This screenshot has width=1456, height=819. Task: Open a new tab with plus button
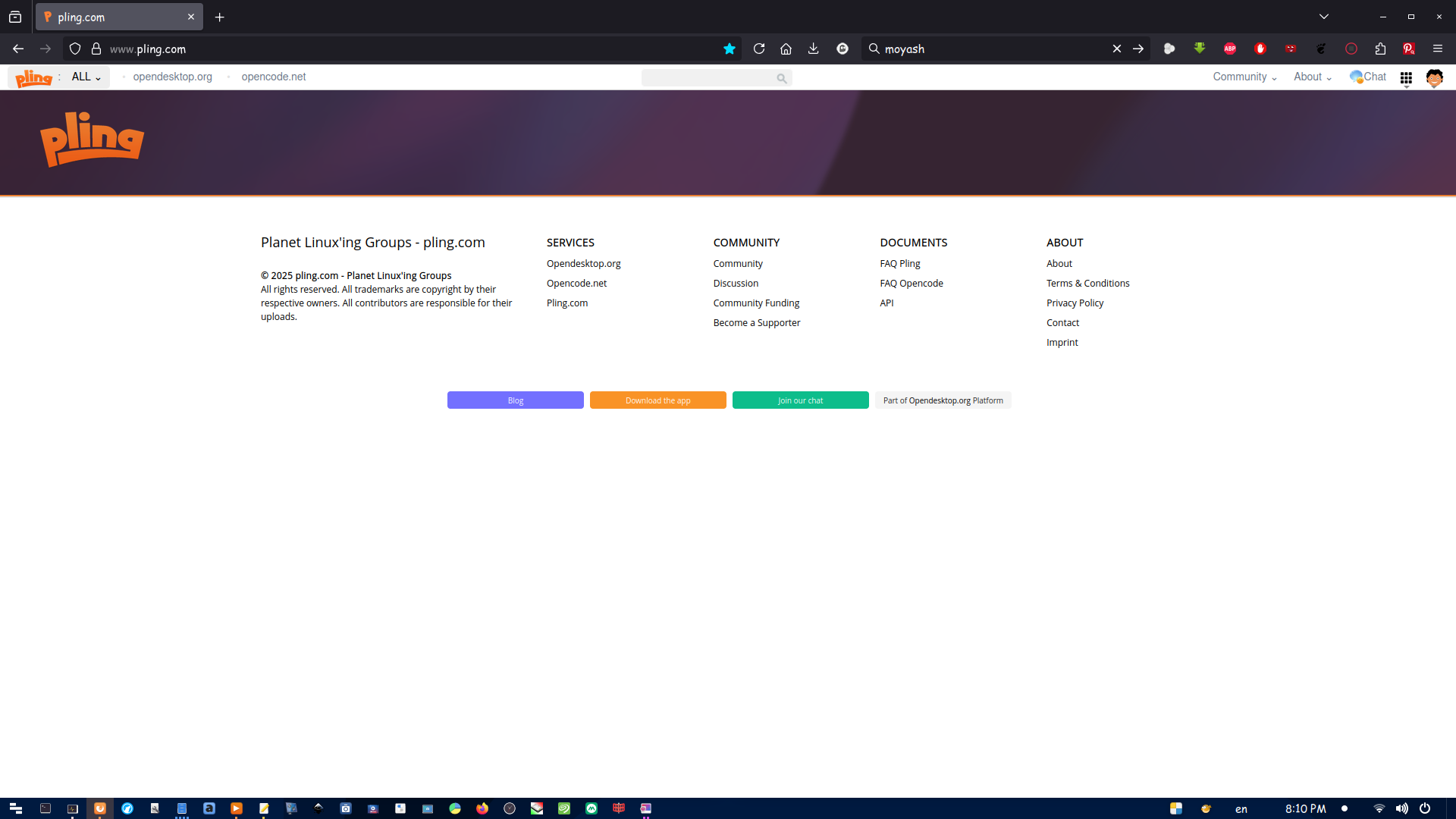(220, 17)
